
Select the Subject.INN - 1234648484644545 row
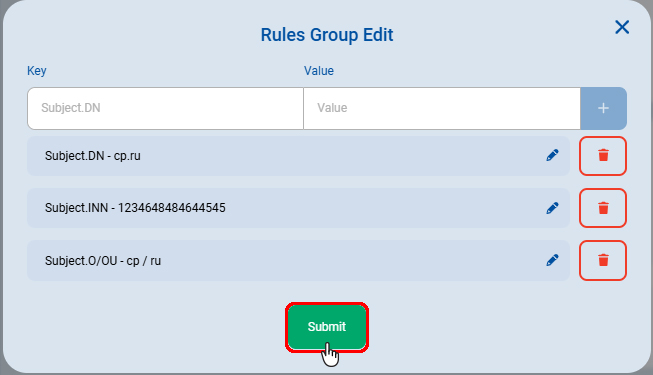point(298,208)
